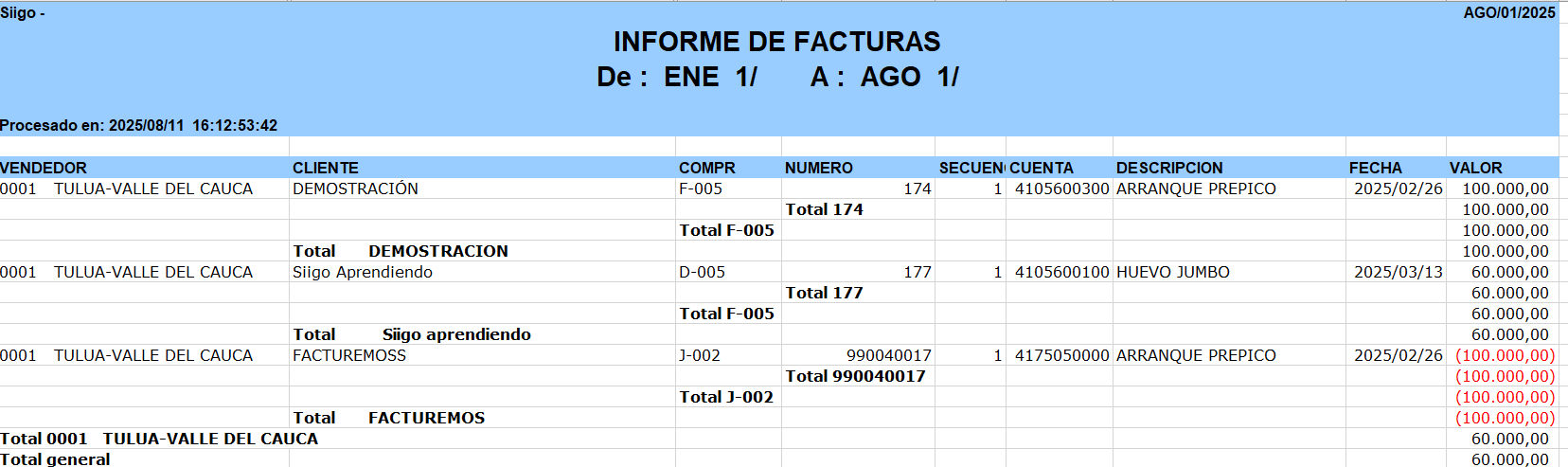Select the VENDEDOR column header cell
This screenshot has width=1568, height=467.
point(44,168)
